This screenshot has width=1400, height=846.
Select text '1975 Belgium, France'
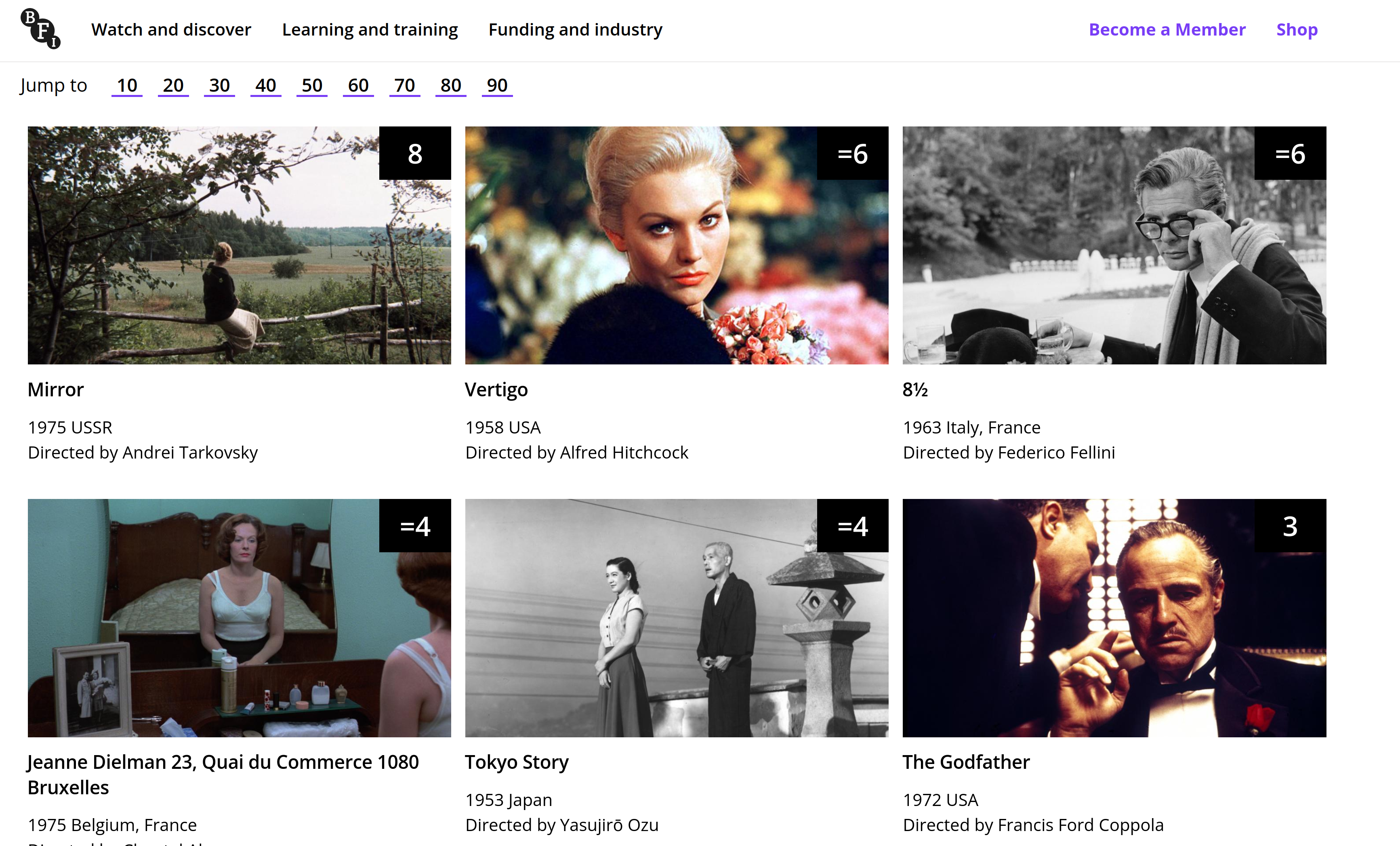coord(113,825)
